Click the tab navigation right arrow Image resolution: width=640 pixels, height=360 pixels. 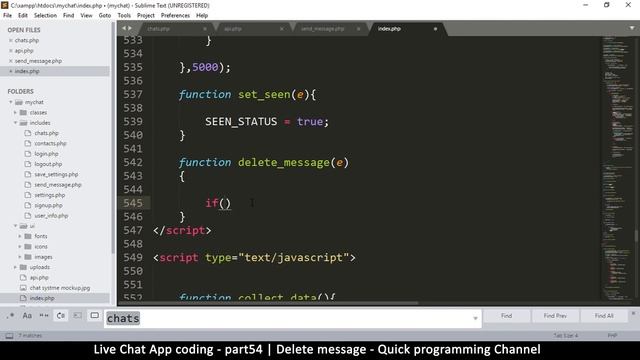click(x=130, y=28)
